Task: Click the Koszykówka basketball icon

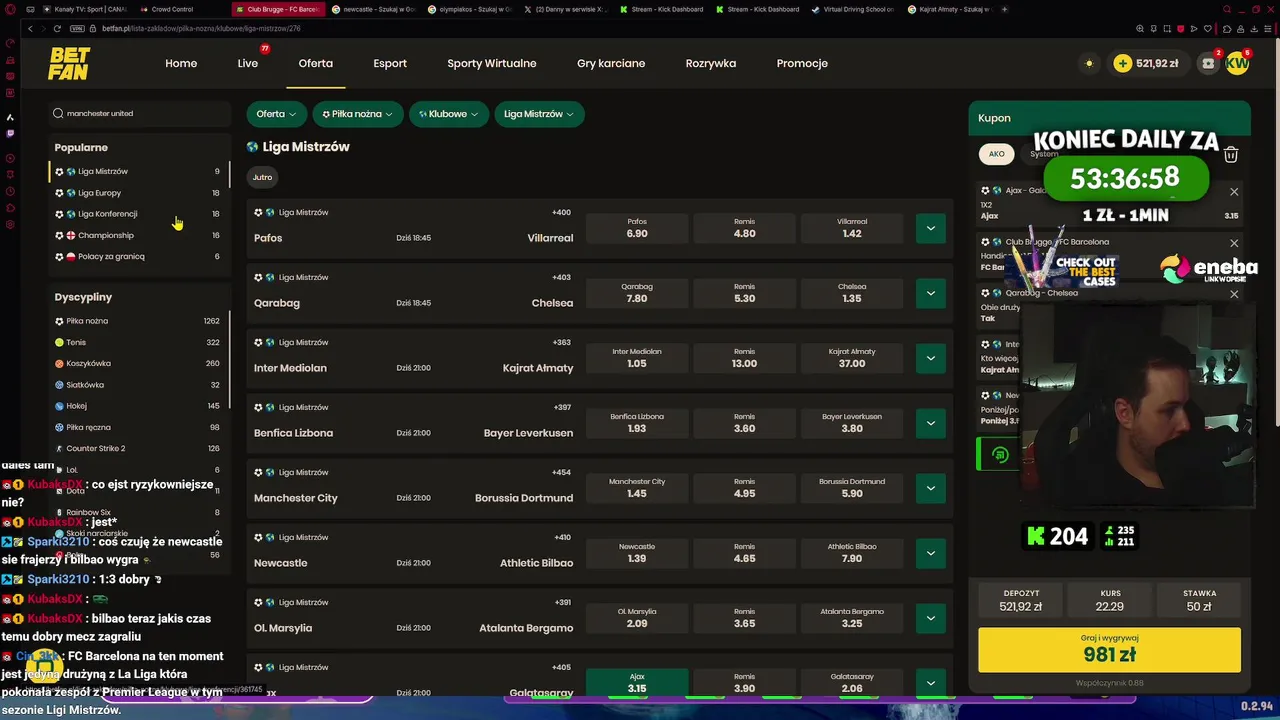Action: [x=59, y=363]
